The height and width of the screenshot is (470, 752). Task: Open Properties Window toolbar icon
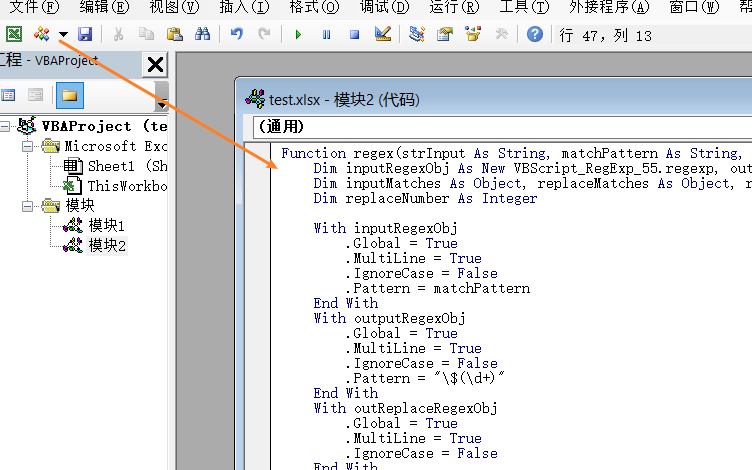coord(445,34)
